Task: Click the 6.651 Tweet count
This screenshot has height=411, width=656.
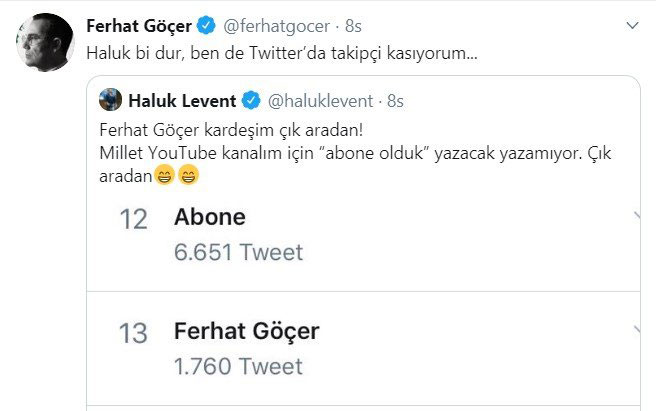Action: [x=238, y=252]
